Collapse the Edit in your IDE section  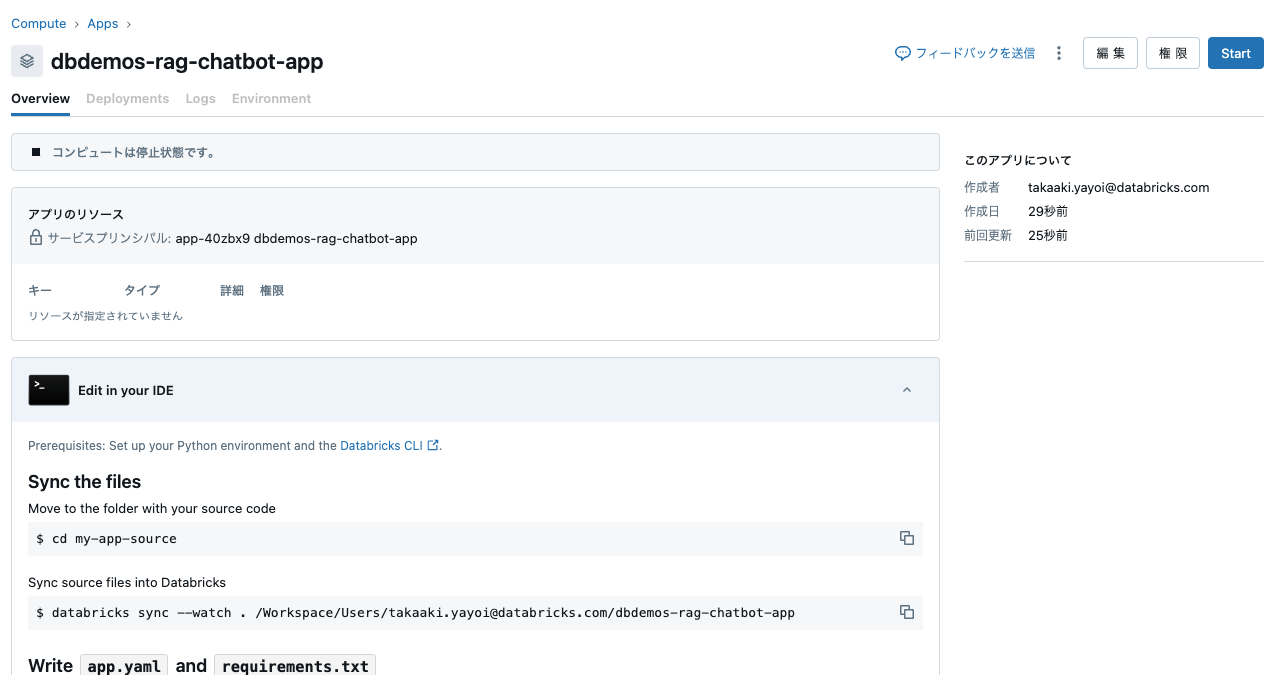click(x=907, y=390)
